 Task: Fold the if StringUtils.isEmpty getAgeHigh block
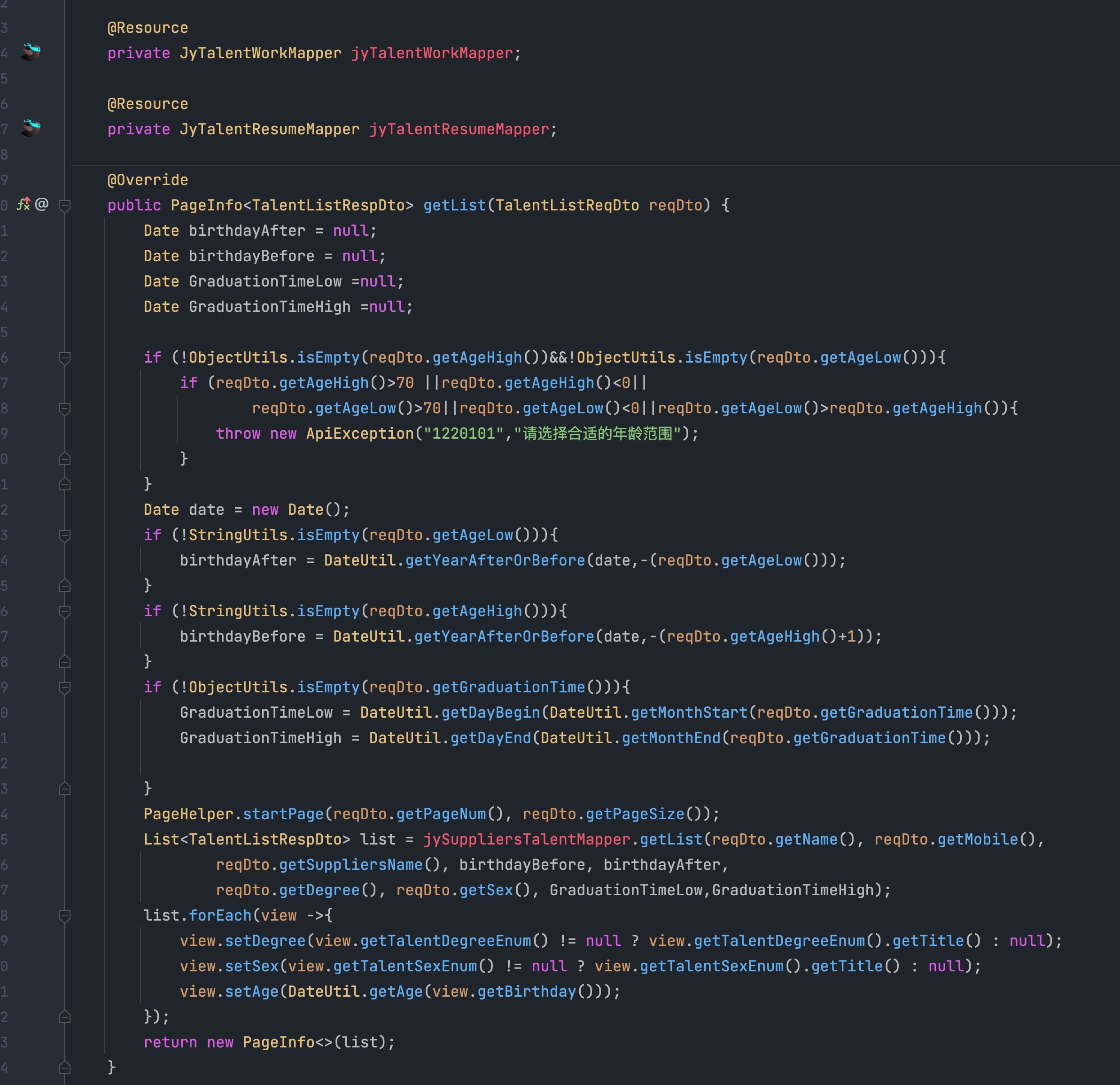click(65, 612)
